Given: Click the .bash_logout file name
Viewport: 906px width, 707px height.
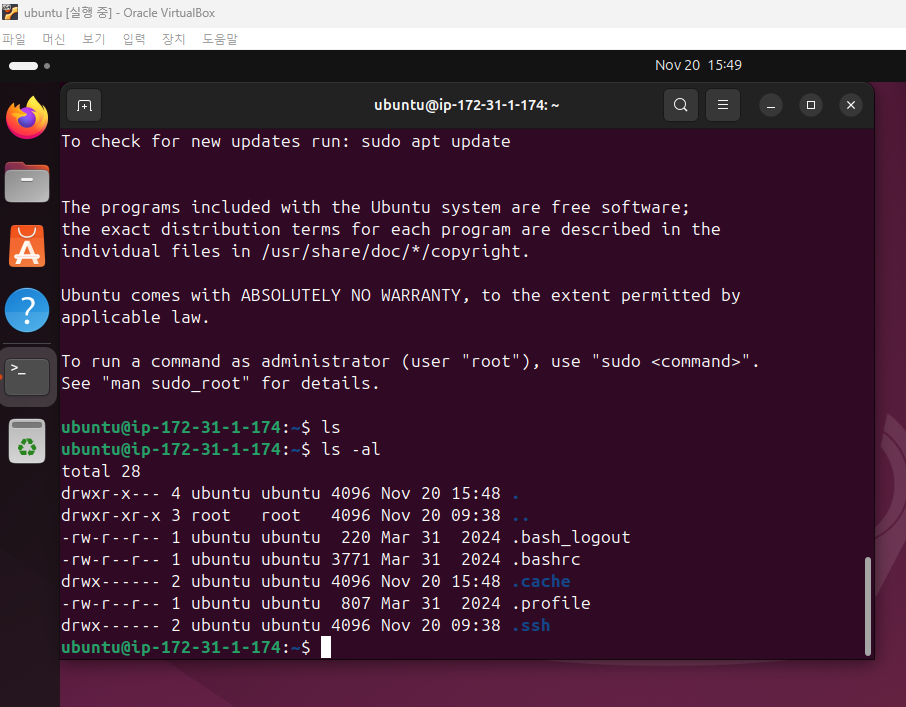Looking at the screenshot, I should 571,537.
